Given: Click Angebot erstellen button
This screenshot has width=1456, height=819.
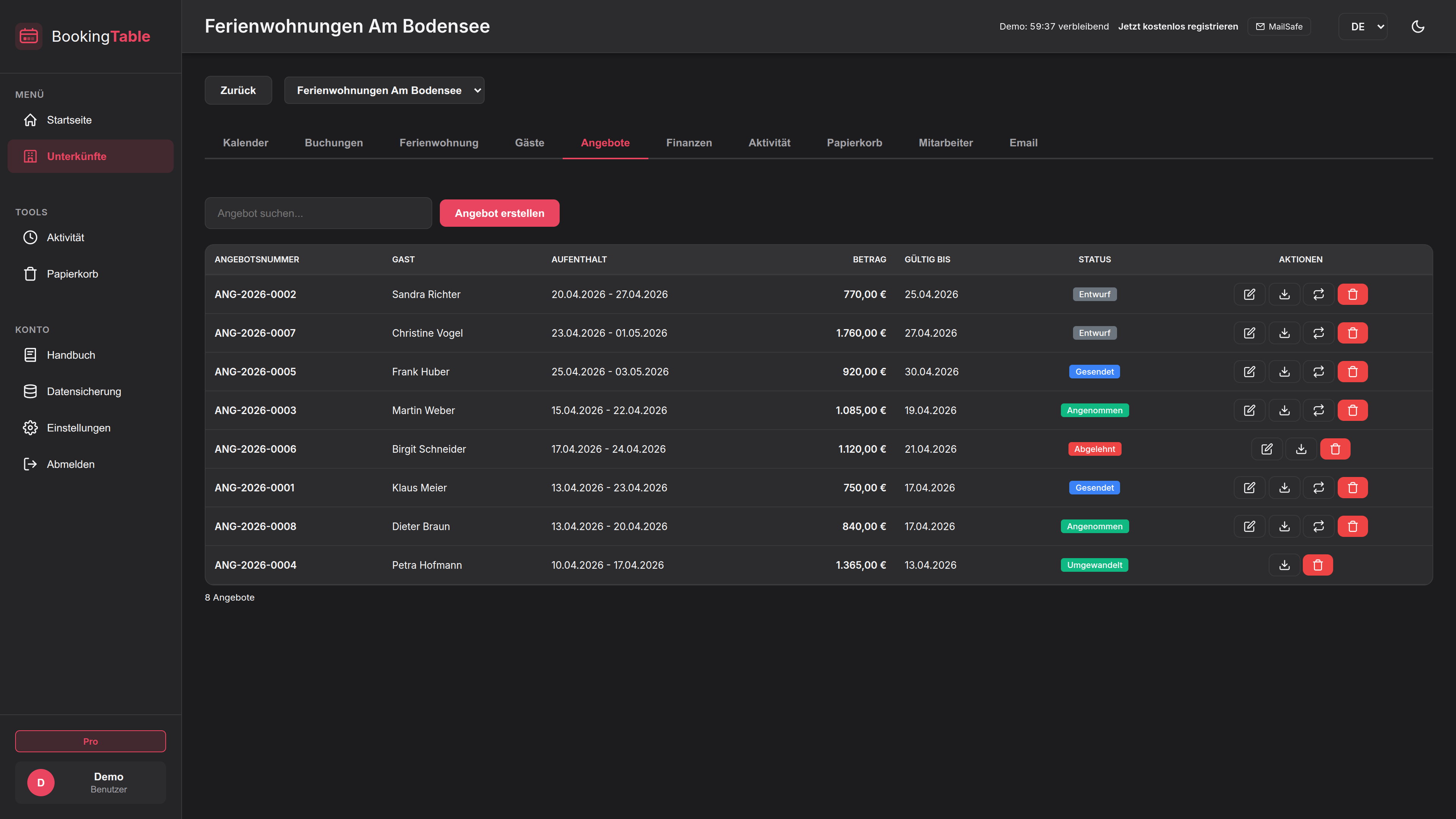Looking at the screenshot, I should (x=500, y=213).
